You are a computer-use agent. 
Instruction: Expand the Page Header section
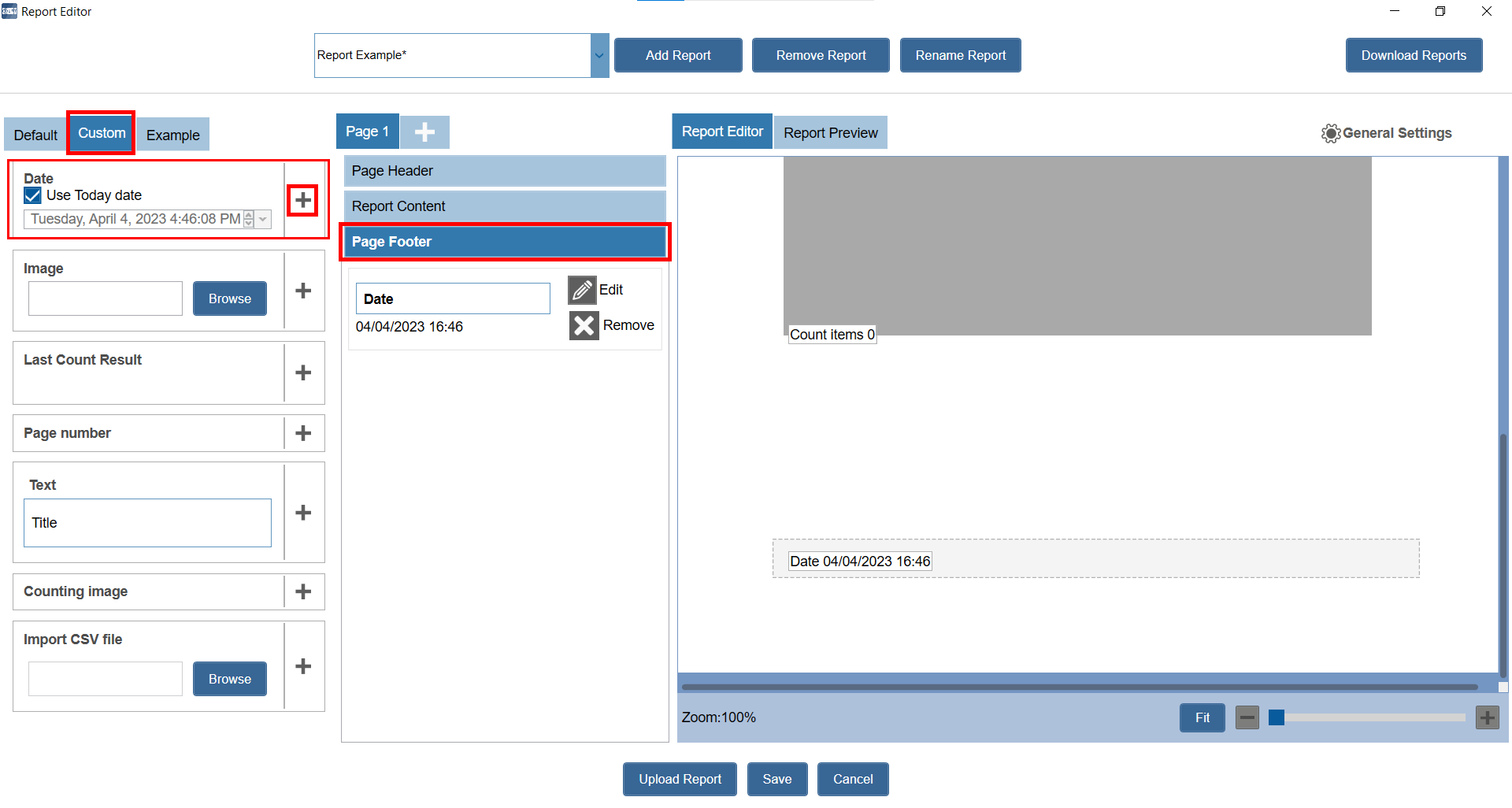tap(504, 171)
